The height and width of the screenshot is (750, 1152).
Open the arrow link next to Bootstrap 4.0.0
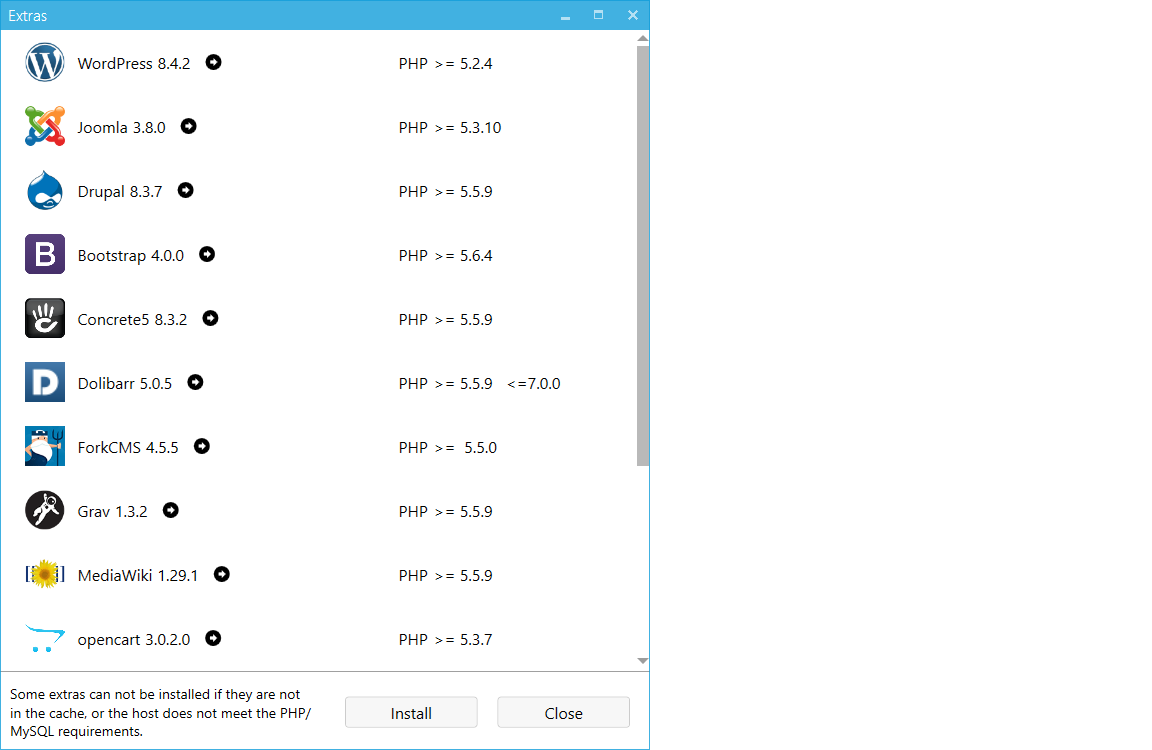(207, 254)
